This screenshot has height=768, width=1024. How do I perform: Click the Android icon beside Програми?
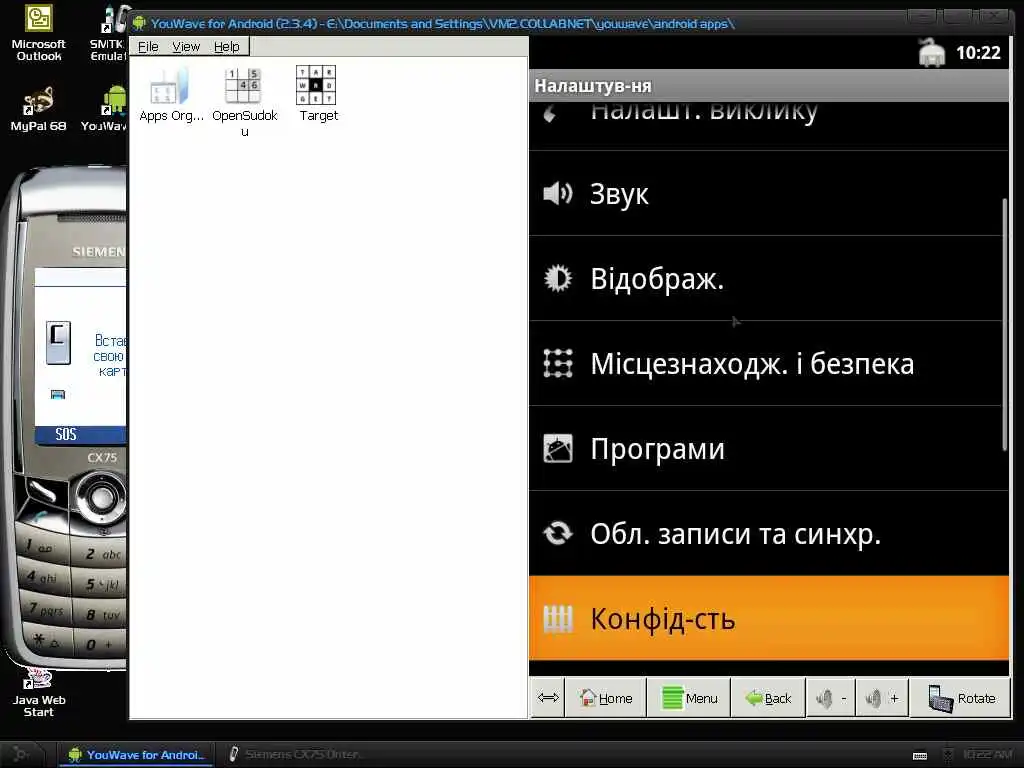[x=558, y=449]
